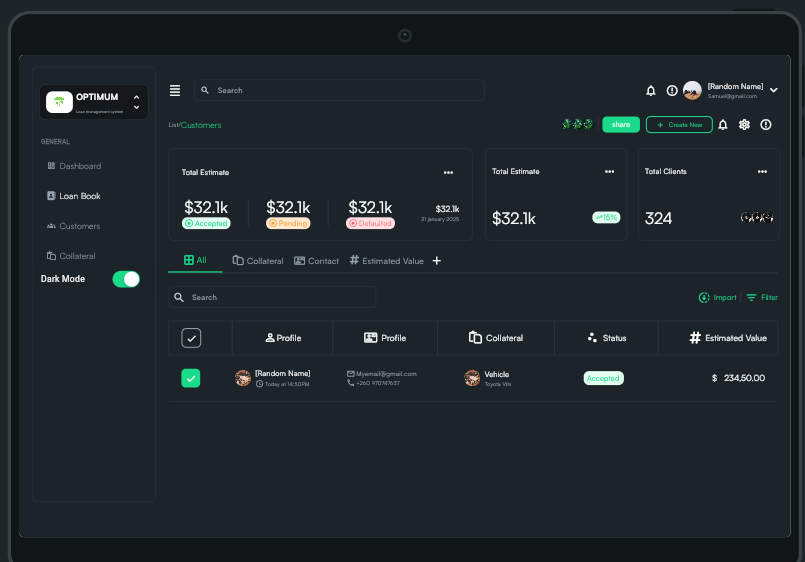Click the 21 January 2025 date text

[440, 219]
